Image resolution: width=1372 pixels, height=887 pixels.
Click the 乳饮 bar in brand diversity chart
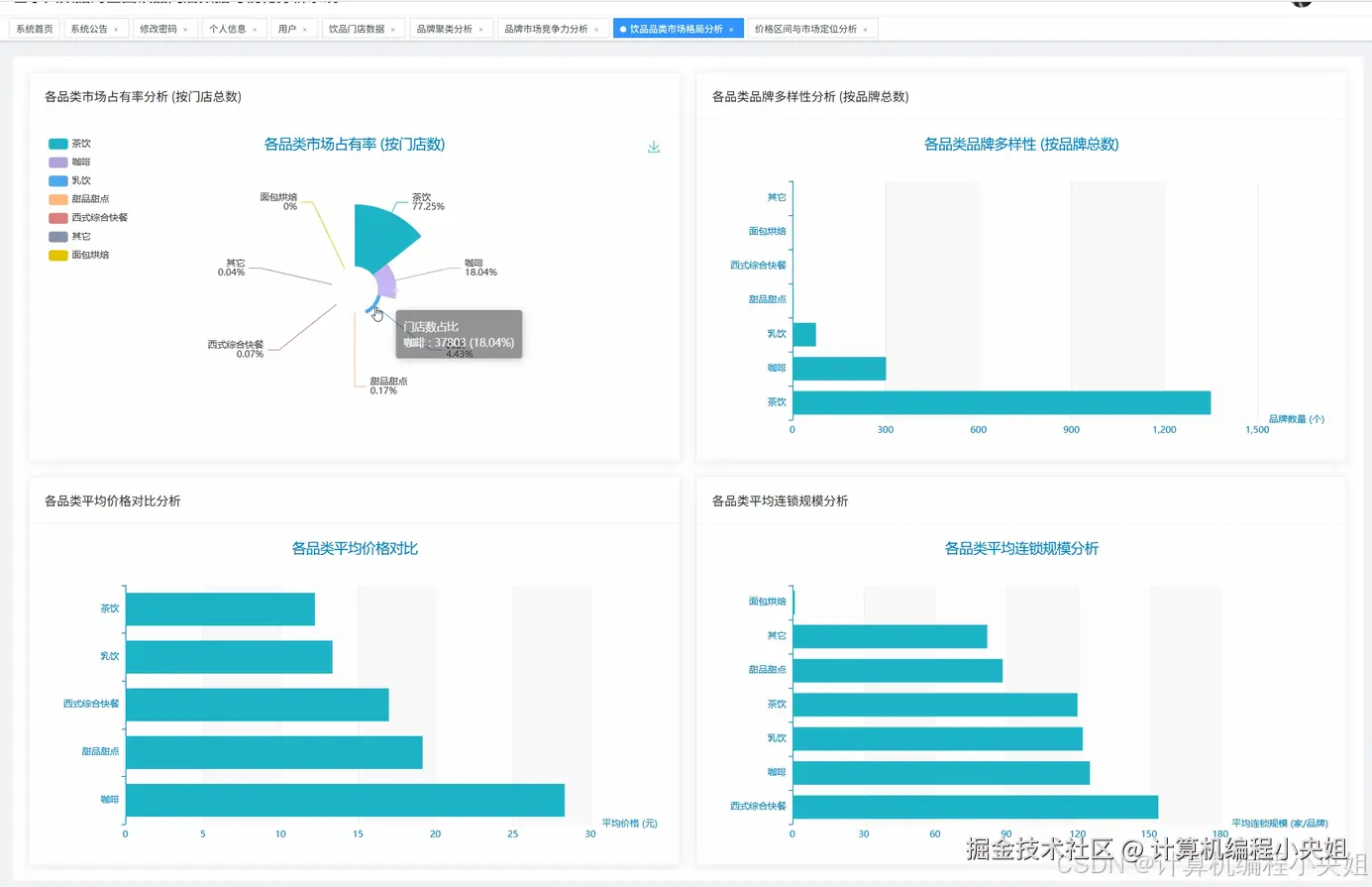804,334
